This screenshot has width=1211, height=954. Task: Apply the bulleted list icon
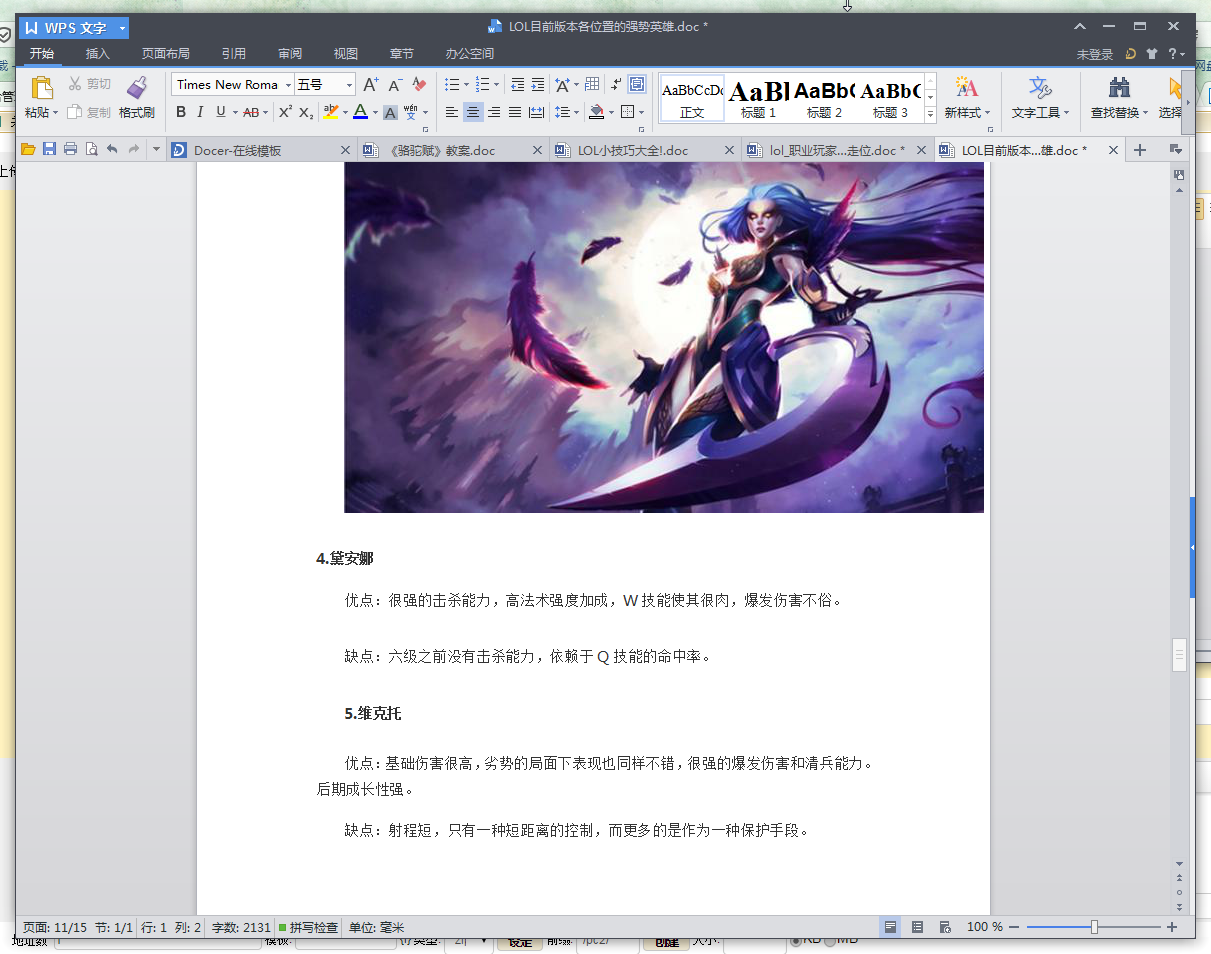click(452, 84)
